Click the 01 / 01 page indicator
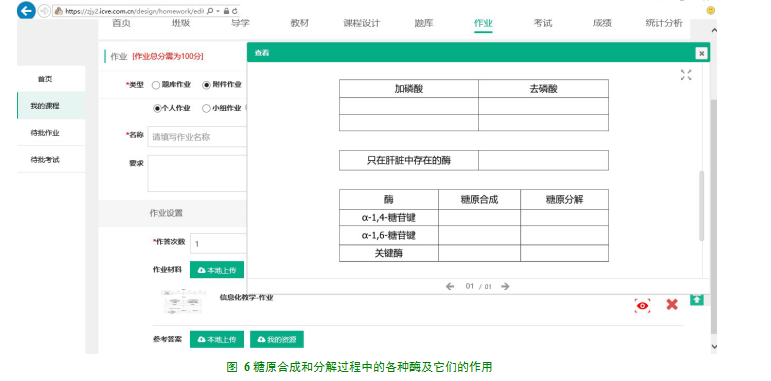This screenshot has width=771, height=381. (x=478, y=287)
